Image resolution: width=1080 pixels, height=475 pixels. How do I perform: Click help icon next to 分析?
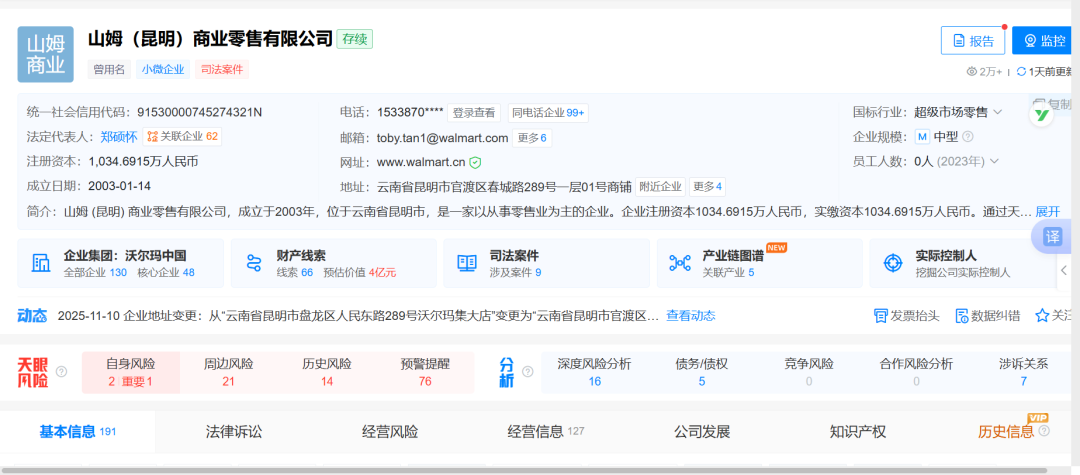528,372
